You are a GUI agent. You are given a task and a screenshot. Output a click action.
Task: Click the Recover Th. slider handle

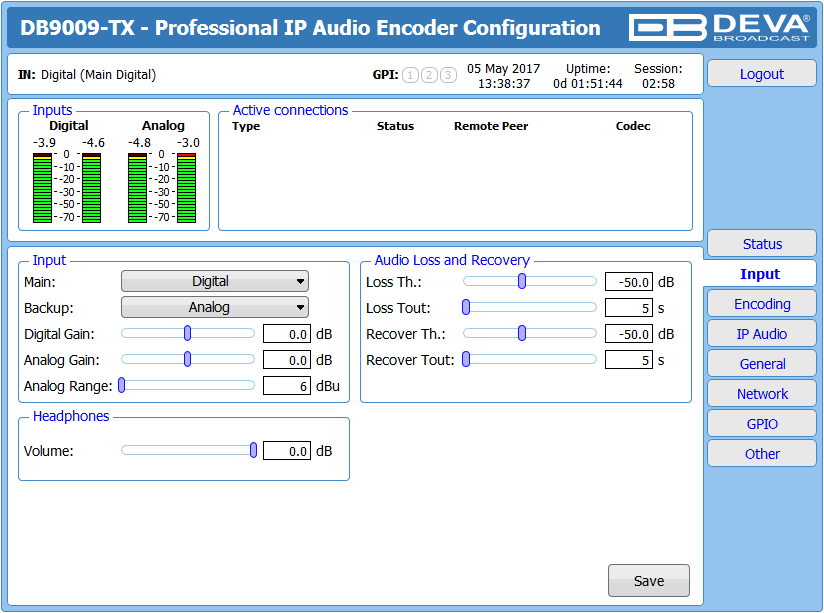coord(522,333)
